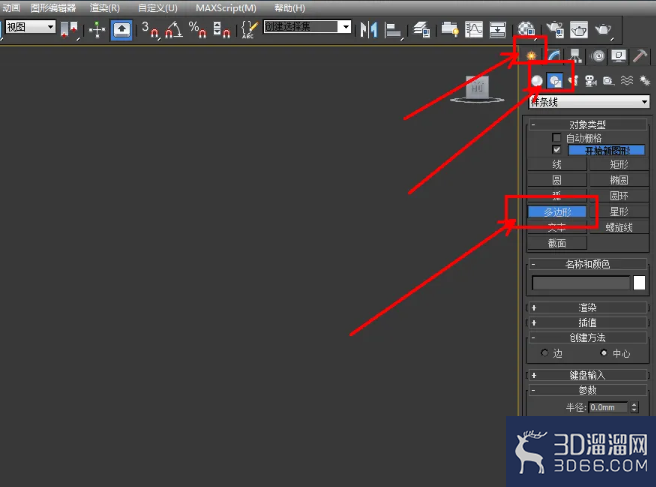Open the Curve Editor icon

point(474,30)
